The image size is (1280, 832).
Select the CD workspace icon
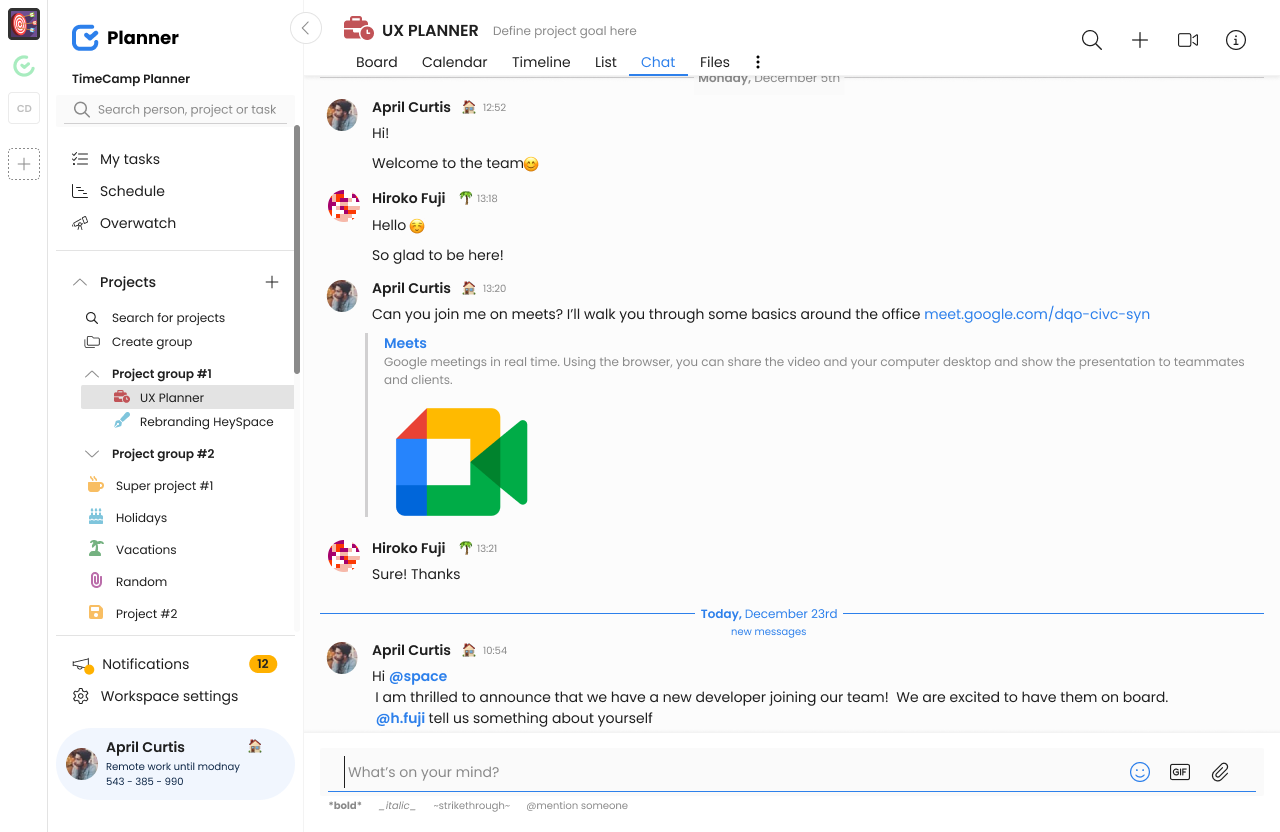point(23,108)
